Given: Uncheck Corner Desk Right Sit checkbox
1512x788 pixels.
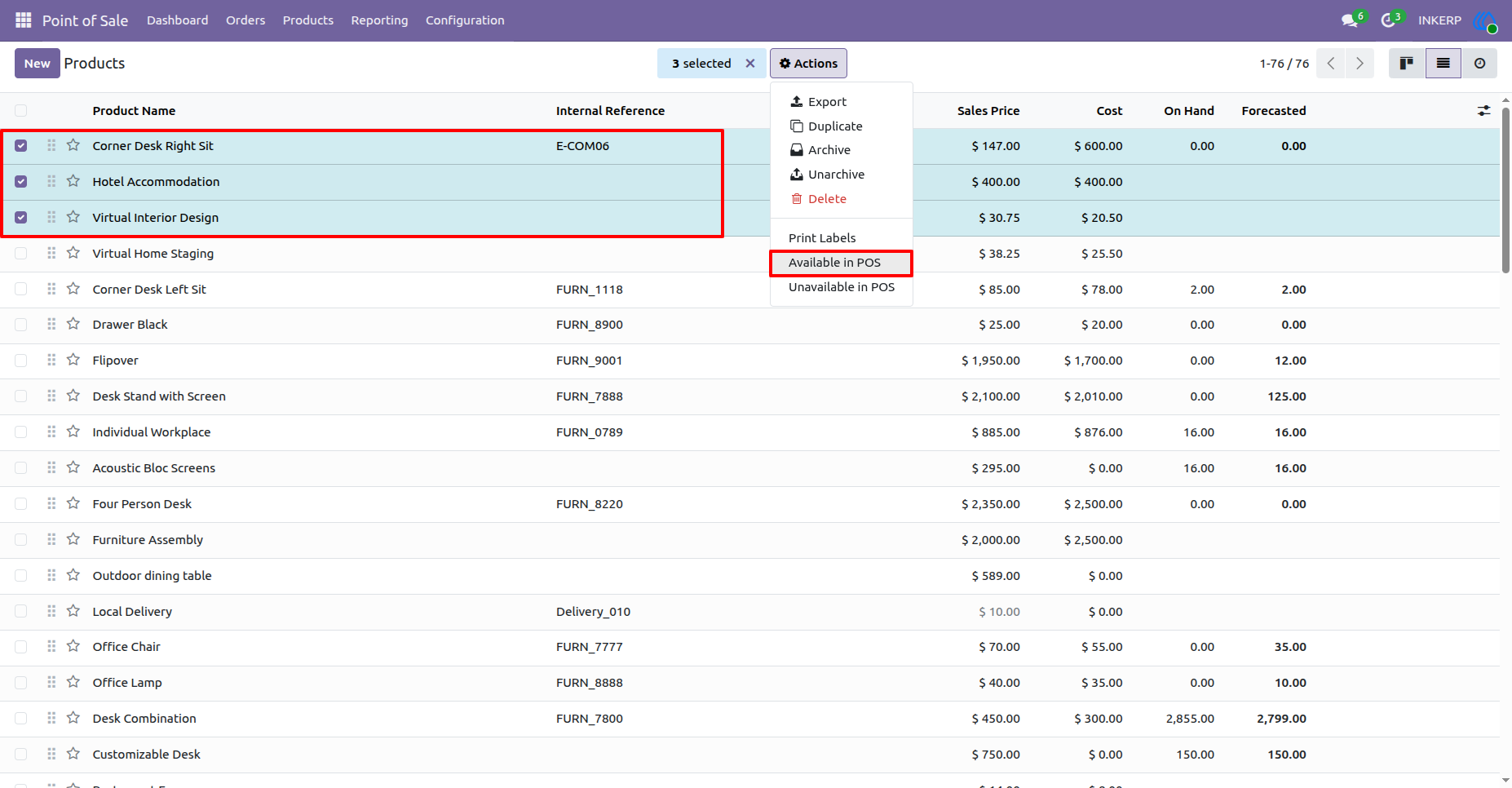Looking at the screenshot, I should [21, 145].
